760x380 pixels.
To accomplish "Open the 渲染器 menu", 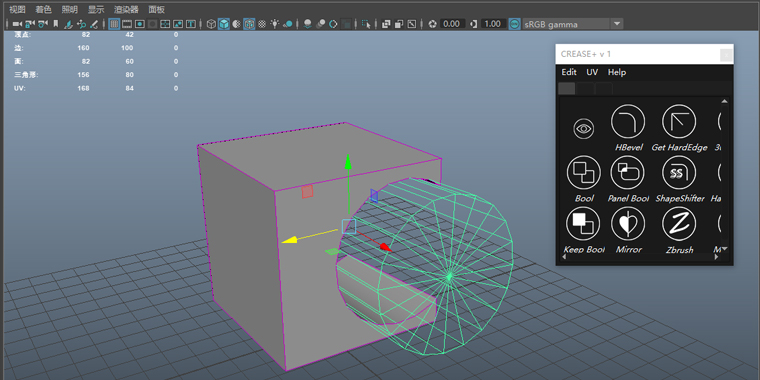I will pos(126,9).
